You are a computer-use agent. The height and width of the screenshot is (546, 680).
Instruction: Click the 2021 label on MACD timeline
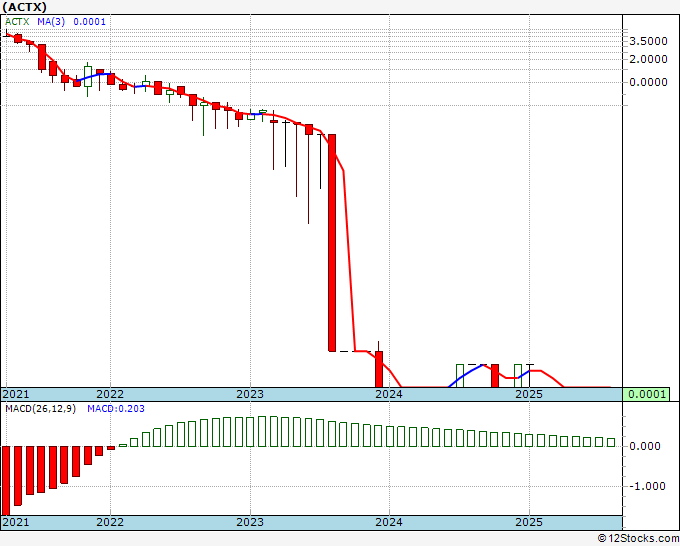(16, 522)
